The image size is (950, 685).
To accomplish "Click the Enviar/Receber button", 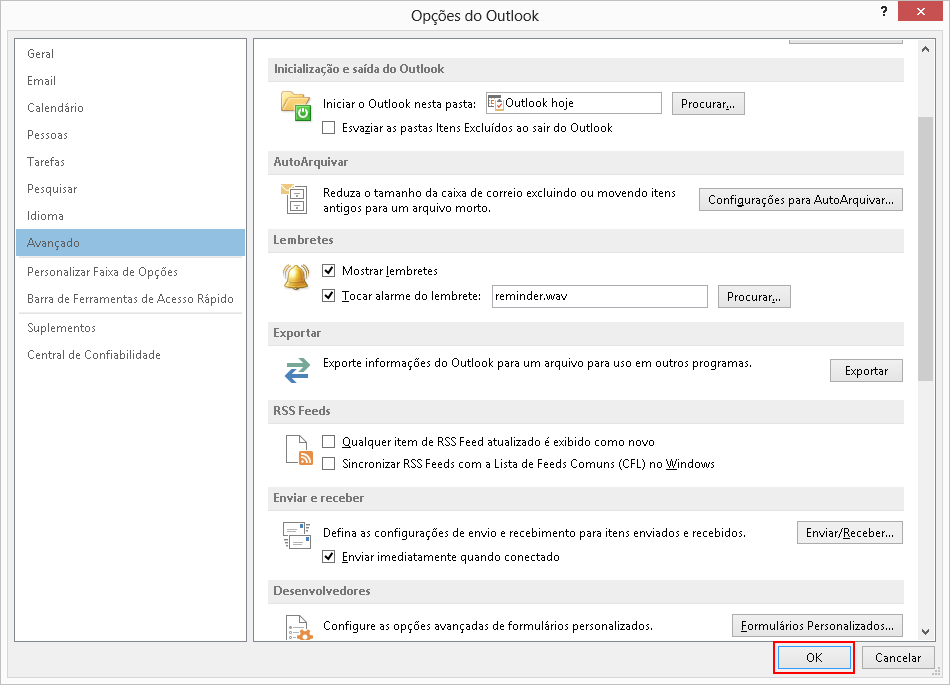I will (849, 533).
